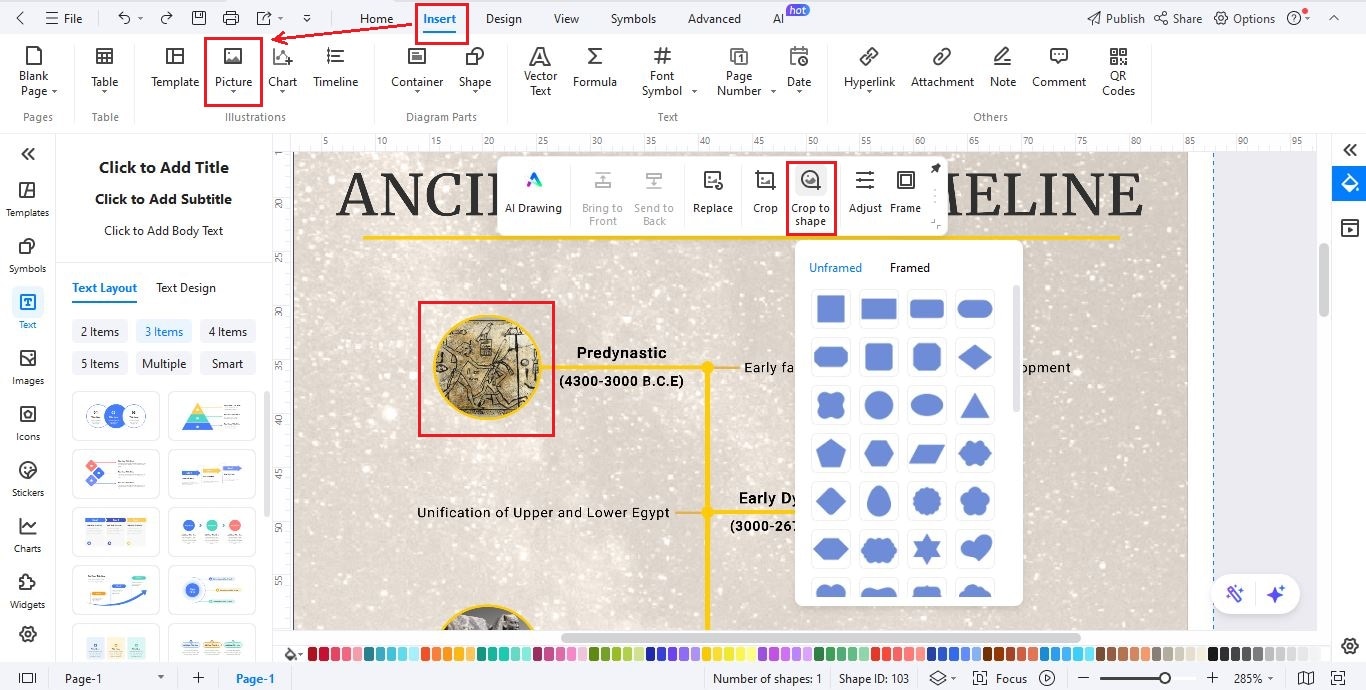Pin the floating picture toolbar
The height and width of the screenshot is (690, 1366).
point(936,168)
